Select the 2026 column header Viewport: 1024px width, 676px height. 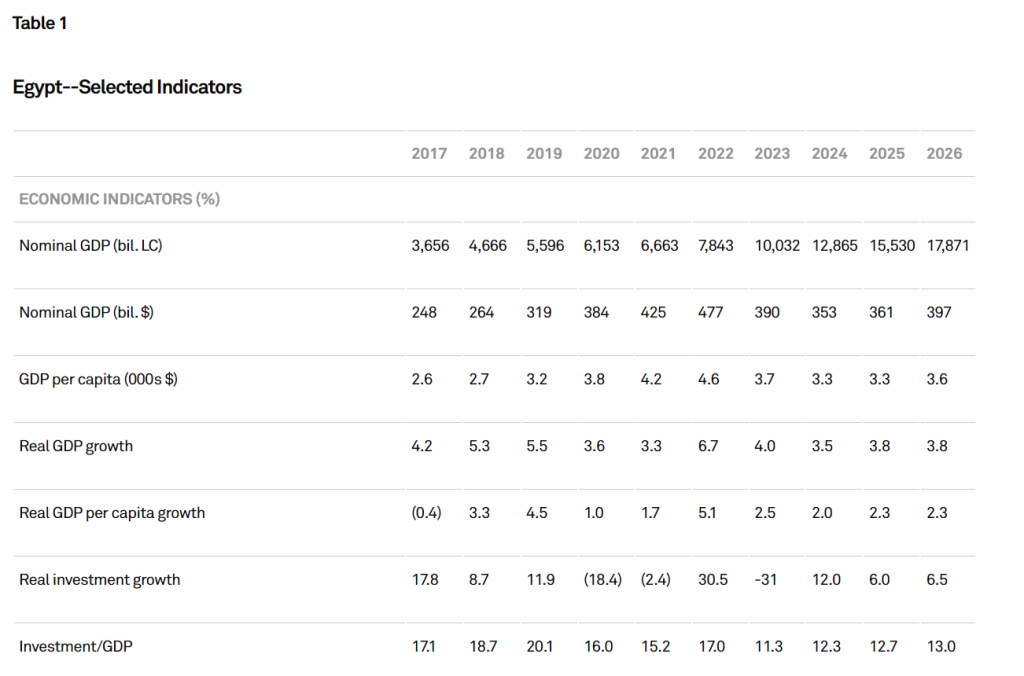944,153
